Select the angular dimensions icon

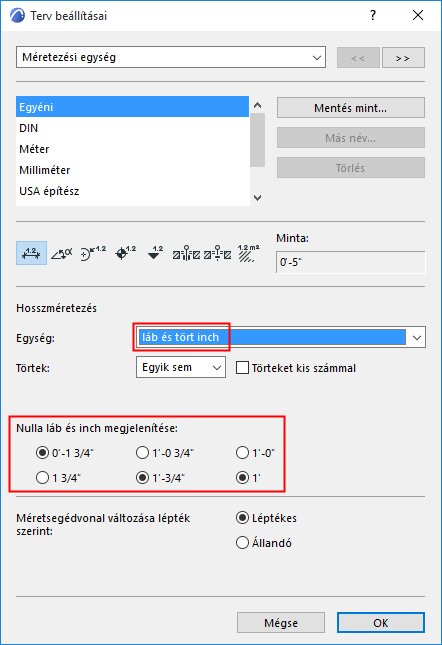pos(62,253)
